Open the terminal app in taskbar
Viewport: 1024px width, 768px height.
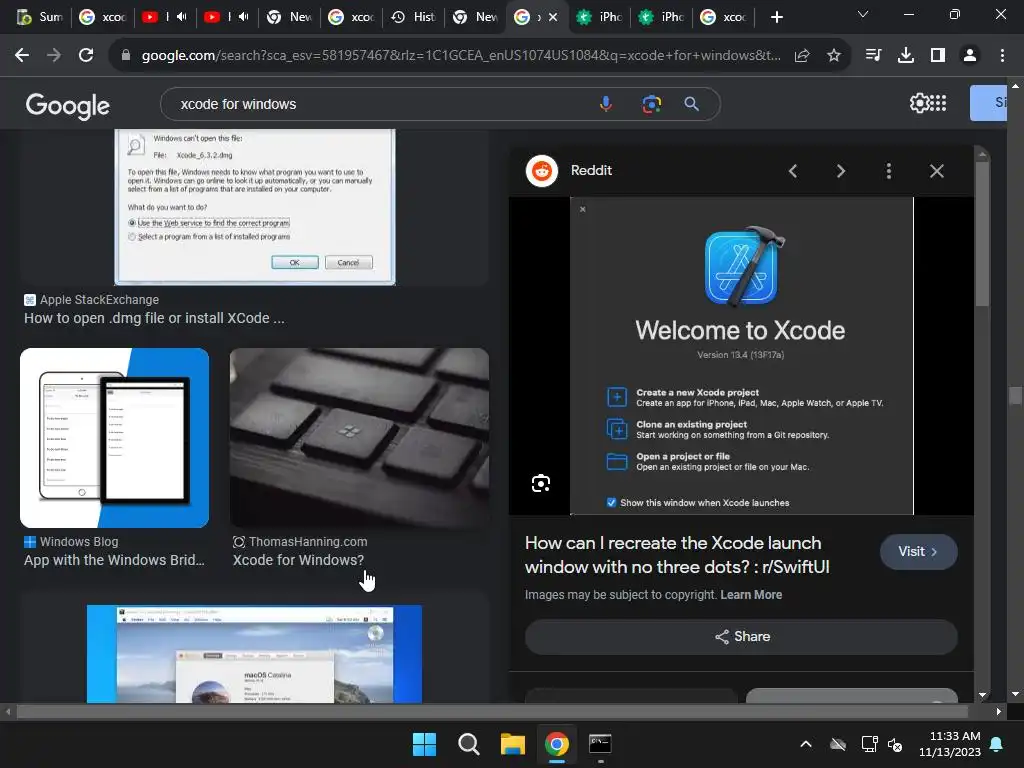[600, 744]
